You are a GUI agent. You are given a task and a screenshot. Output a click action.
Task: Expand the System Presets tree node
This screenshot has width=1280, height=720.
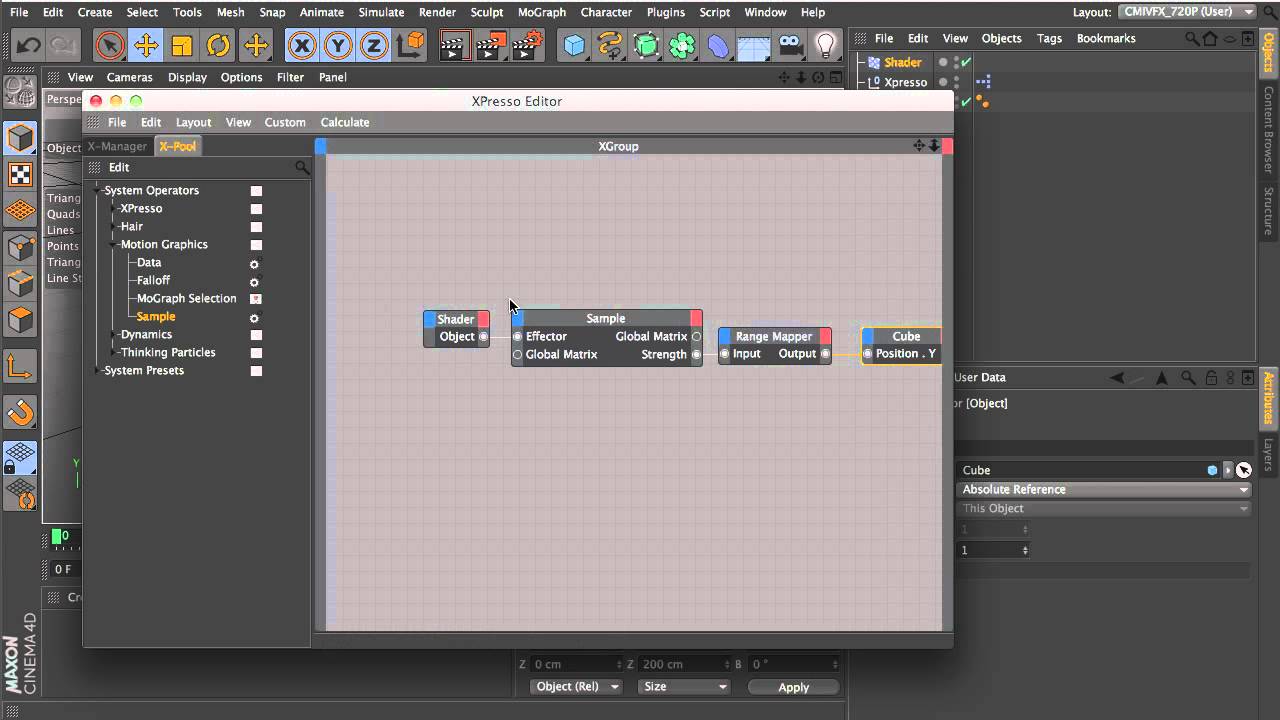click(x=98, y=371)
